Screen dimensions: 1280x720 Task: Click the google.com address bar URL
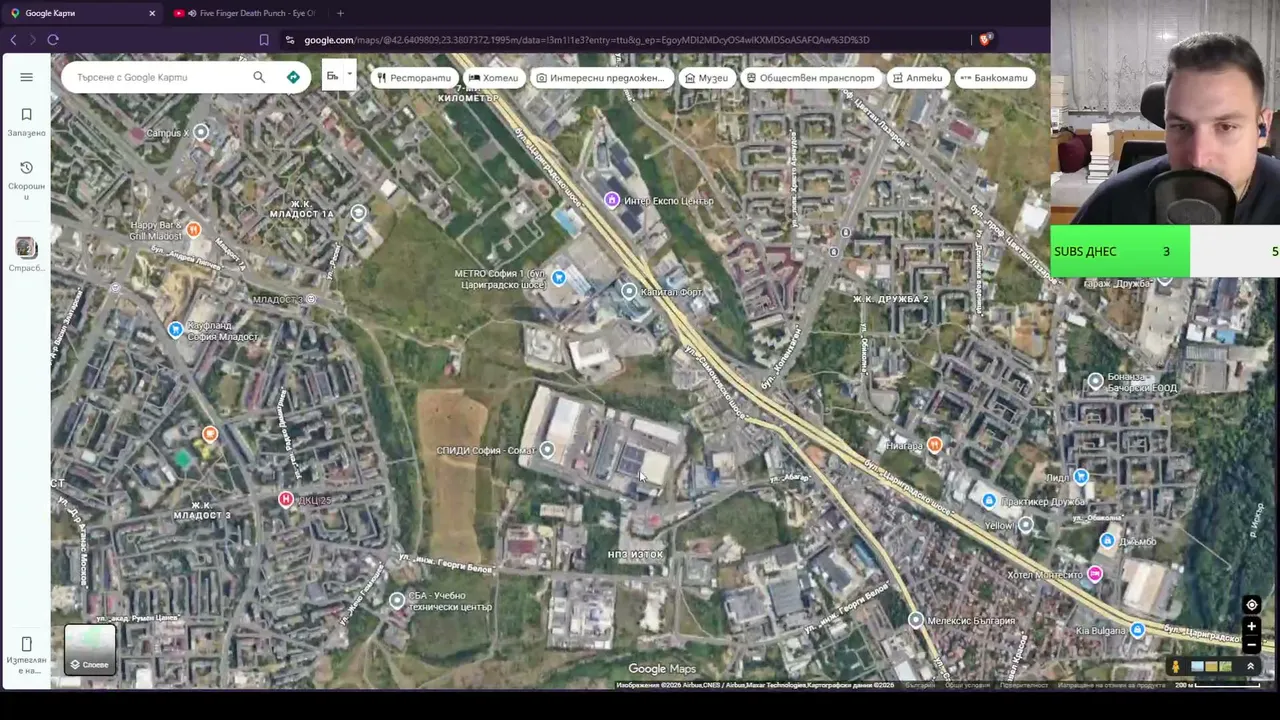click(586, 40)
